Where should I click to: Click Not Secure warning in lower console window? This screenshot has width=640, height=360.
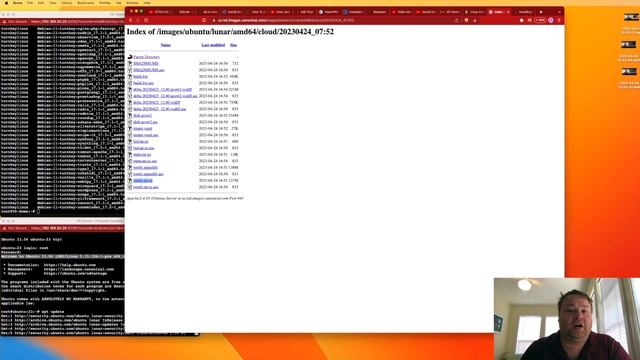coord(15,228)
